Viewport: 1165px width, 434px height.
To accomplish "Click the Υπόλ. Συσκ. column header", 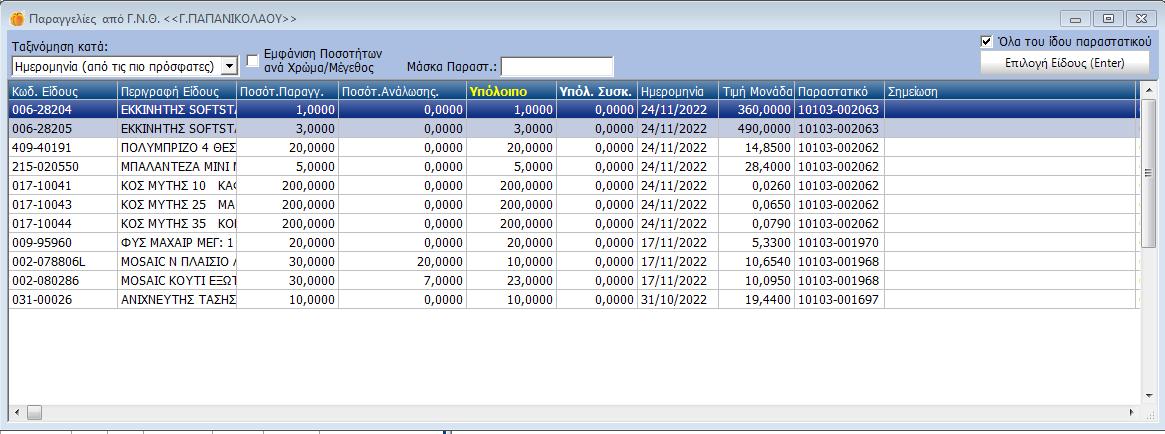I will coord(597,91).
